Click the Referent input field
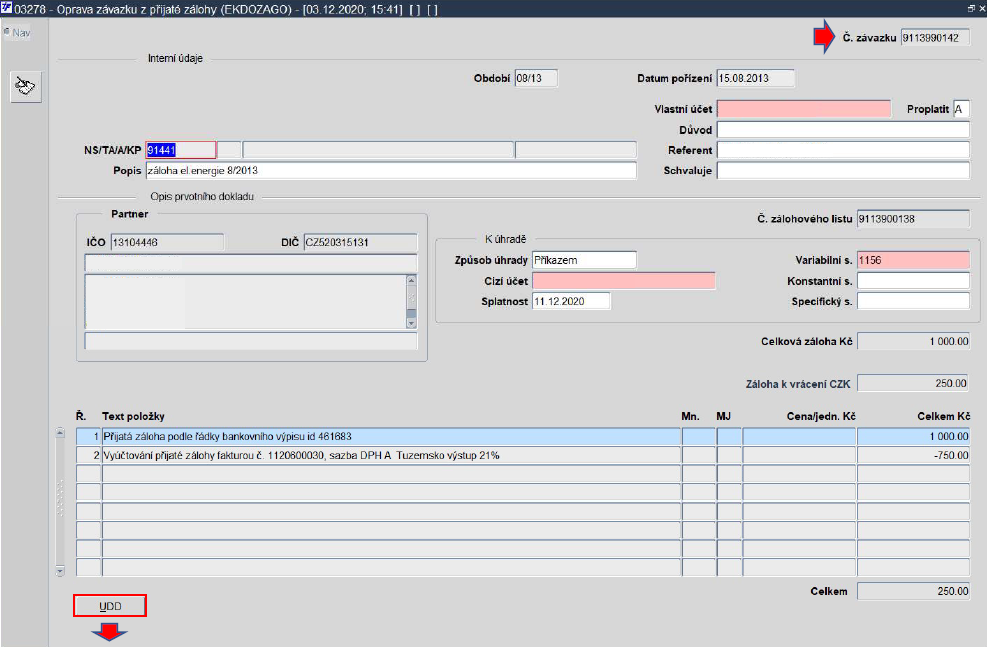The image size is (987, 647). click(x=843, y=150)
